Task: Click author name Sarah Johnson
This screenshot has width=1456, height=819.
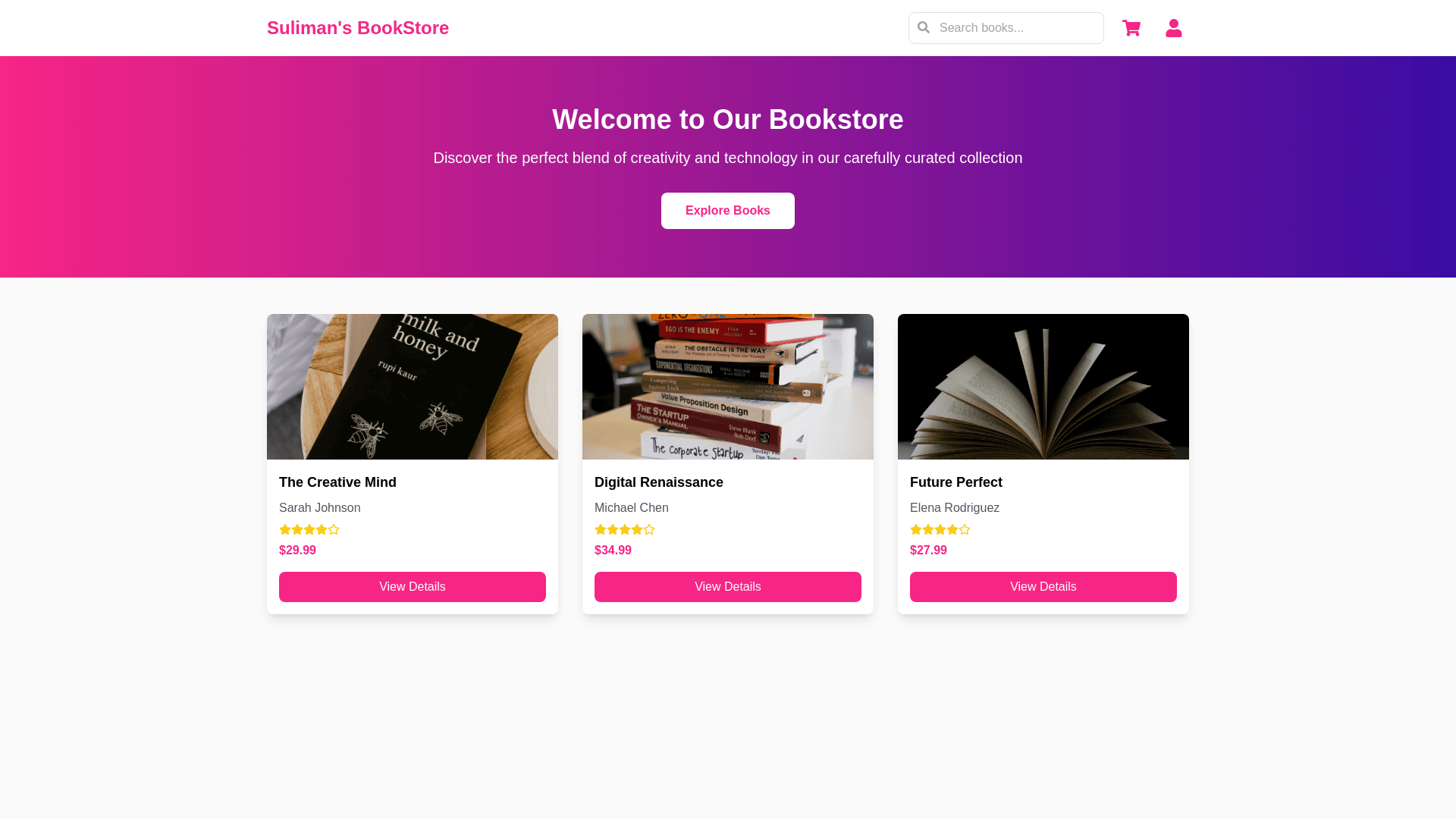Action: tap(320, 508)
